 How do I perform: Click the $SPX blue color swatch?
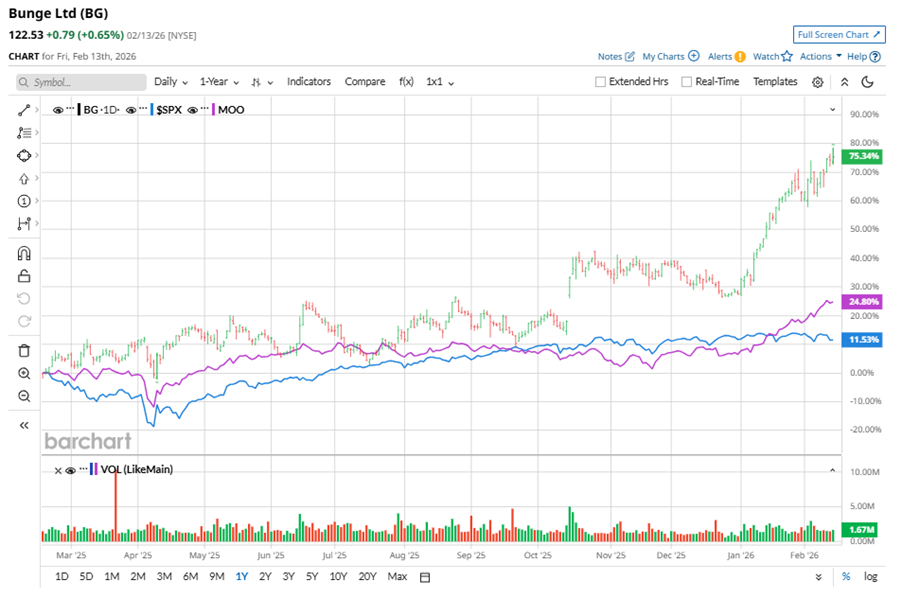(152, 110)
